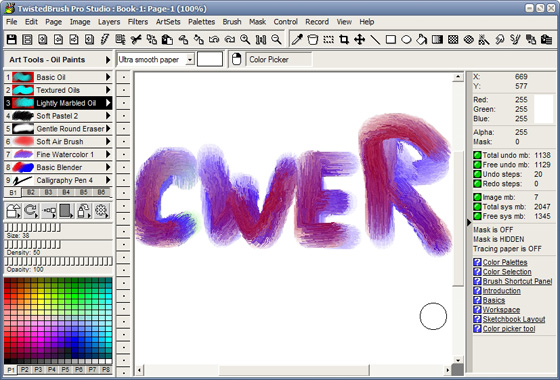Viewport: 560px width, 380px height.
Task: Toggle the dot button beside Soft Pastel 2
Action: (124, 116)
